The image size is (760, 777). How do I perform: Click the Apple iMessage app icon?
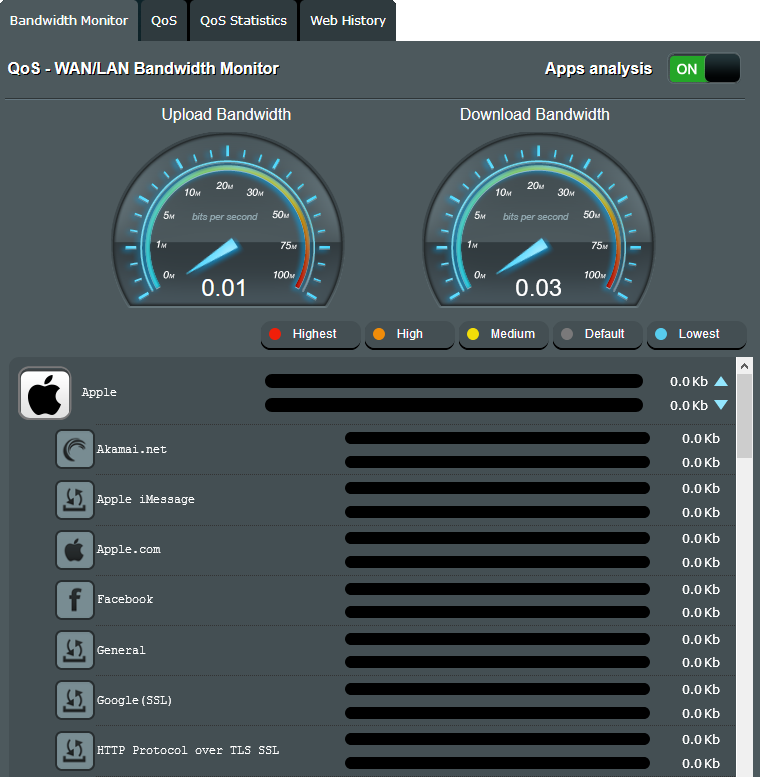[75, 500]
